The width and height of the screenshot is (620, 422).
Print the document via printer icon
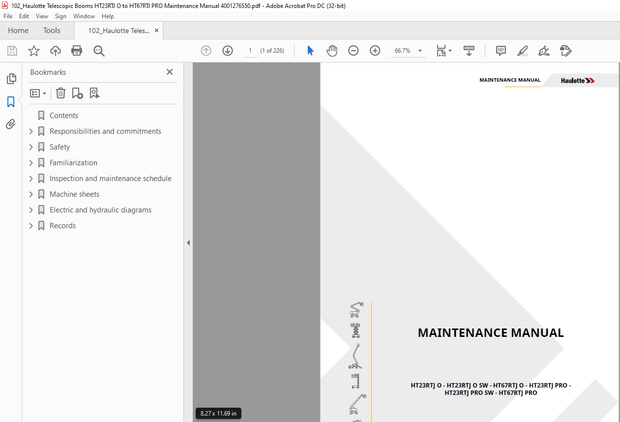[x=77, y=51]
